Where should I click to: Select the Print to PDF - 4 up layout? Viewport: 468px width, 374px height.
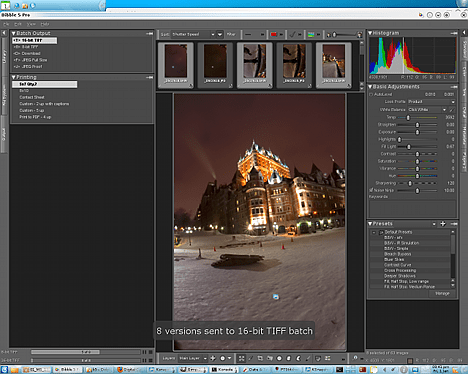click(35, 117)
